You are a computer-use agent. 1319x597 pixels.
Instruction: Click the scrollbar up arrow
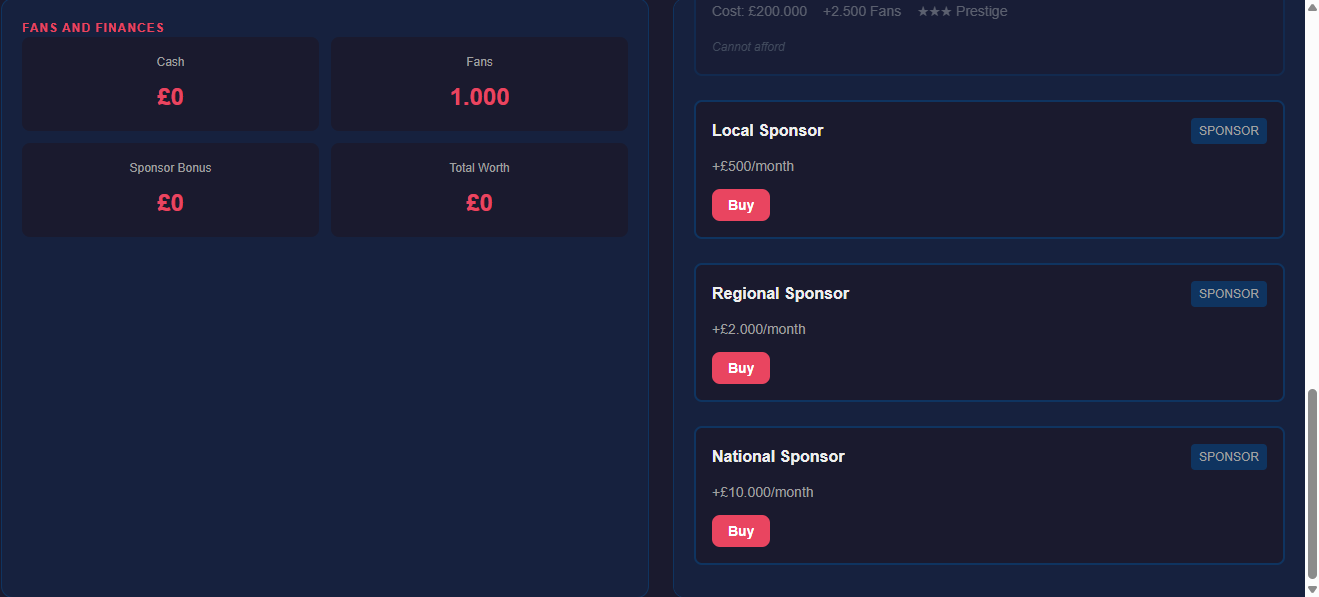click(1312, 6)
